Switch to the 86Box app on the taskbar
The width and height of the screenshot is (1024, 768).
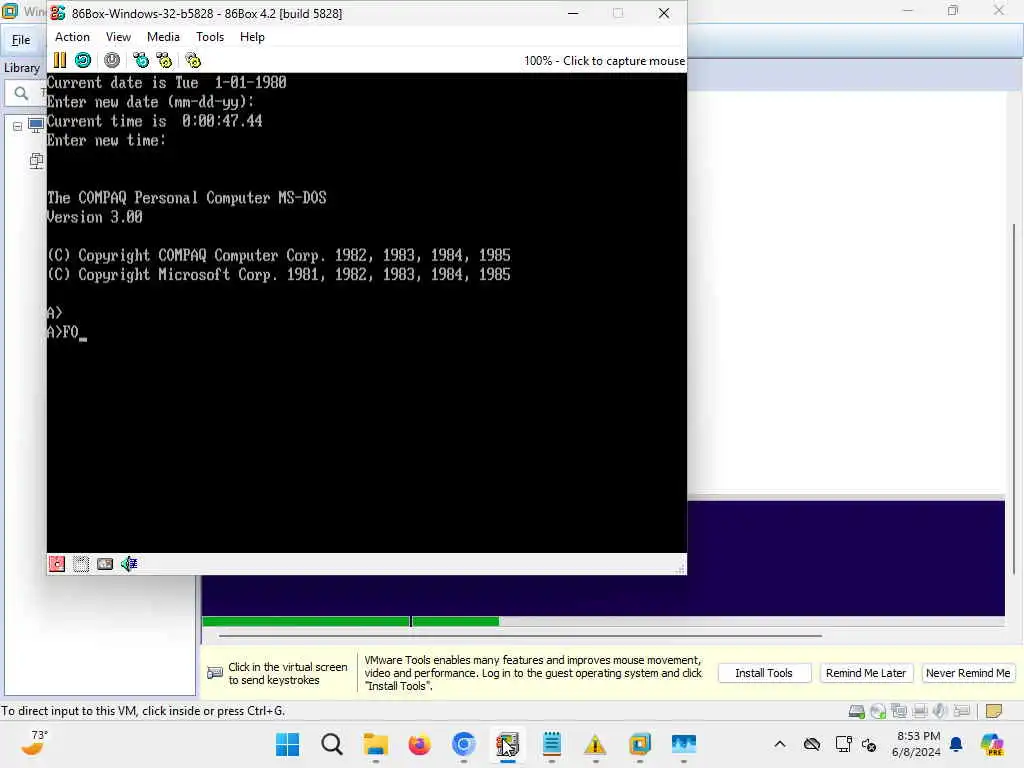pyautogui.click(x=507, y=744)
